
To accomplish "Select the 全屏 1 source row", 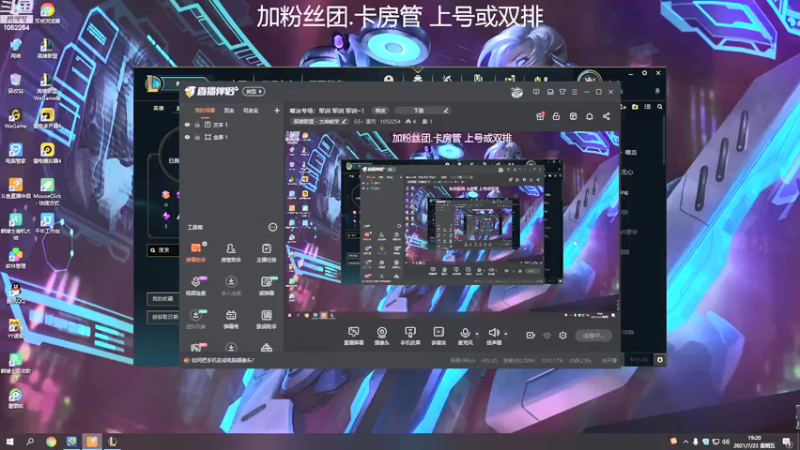I will pos(232,137).
